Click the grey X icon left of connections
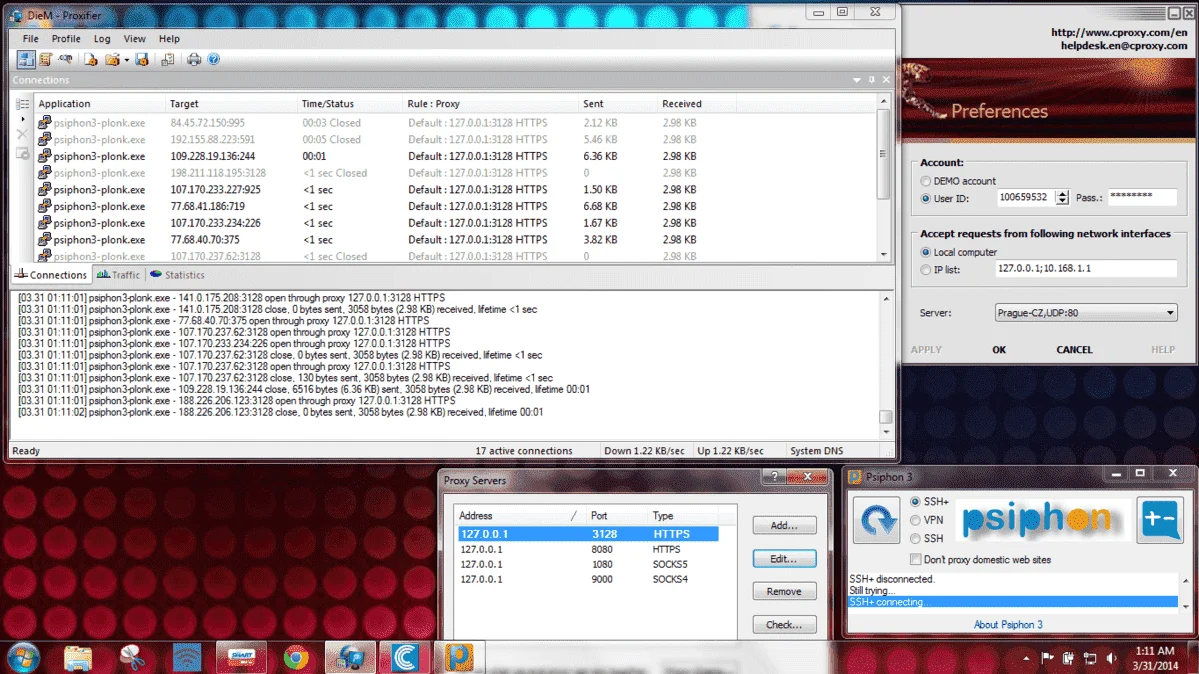The height and width of the screenshot is (674, 1199). click(x=22, y=134)
